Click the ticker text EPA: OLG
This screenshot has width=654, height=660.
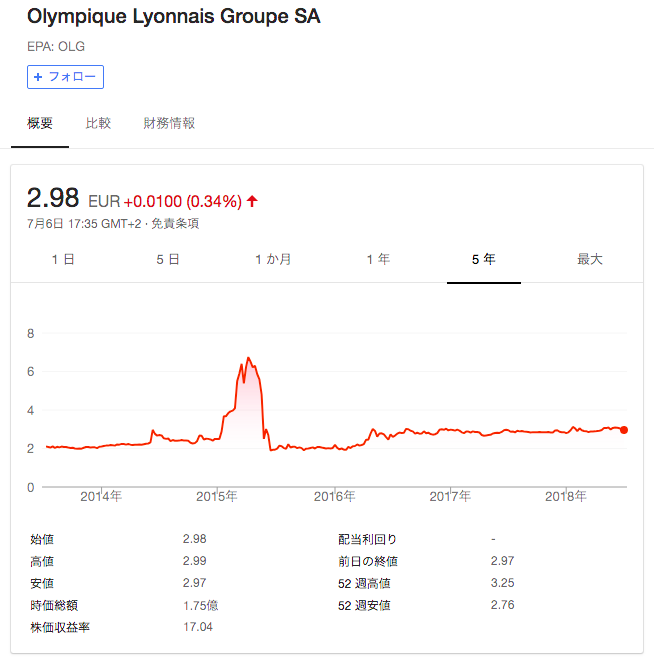point(56,46)
